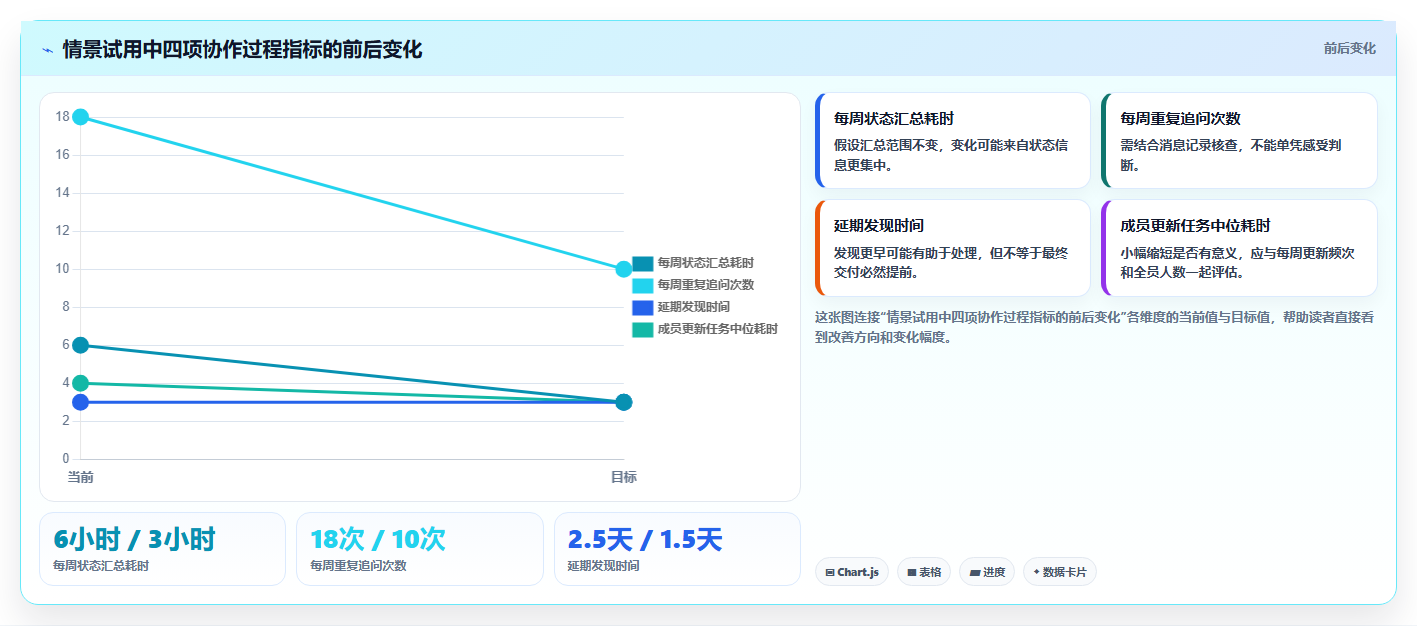Click the 当前 x-axis label
The width and height of the screenshot is (1417, 626).
[x=81, y=477]
